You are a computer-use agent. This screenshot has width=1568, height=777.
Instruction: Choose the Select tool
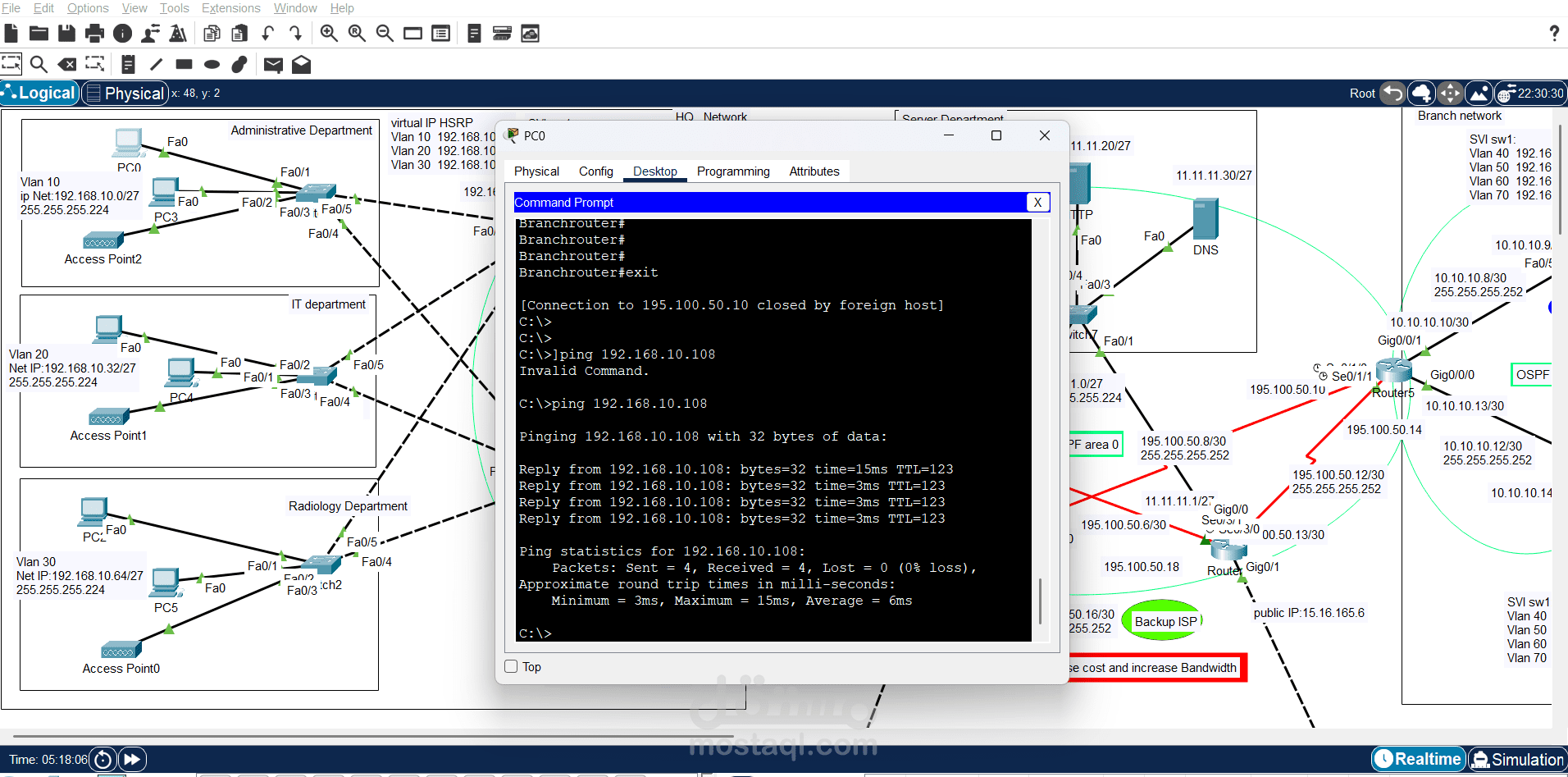coord(11,64)
